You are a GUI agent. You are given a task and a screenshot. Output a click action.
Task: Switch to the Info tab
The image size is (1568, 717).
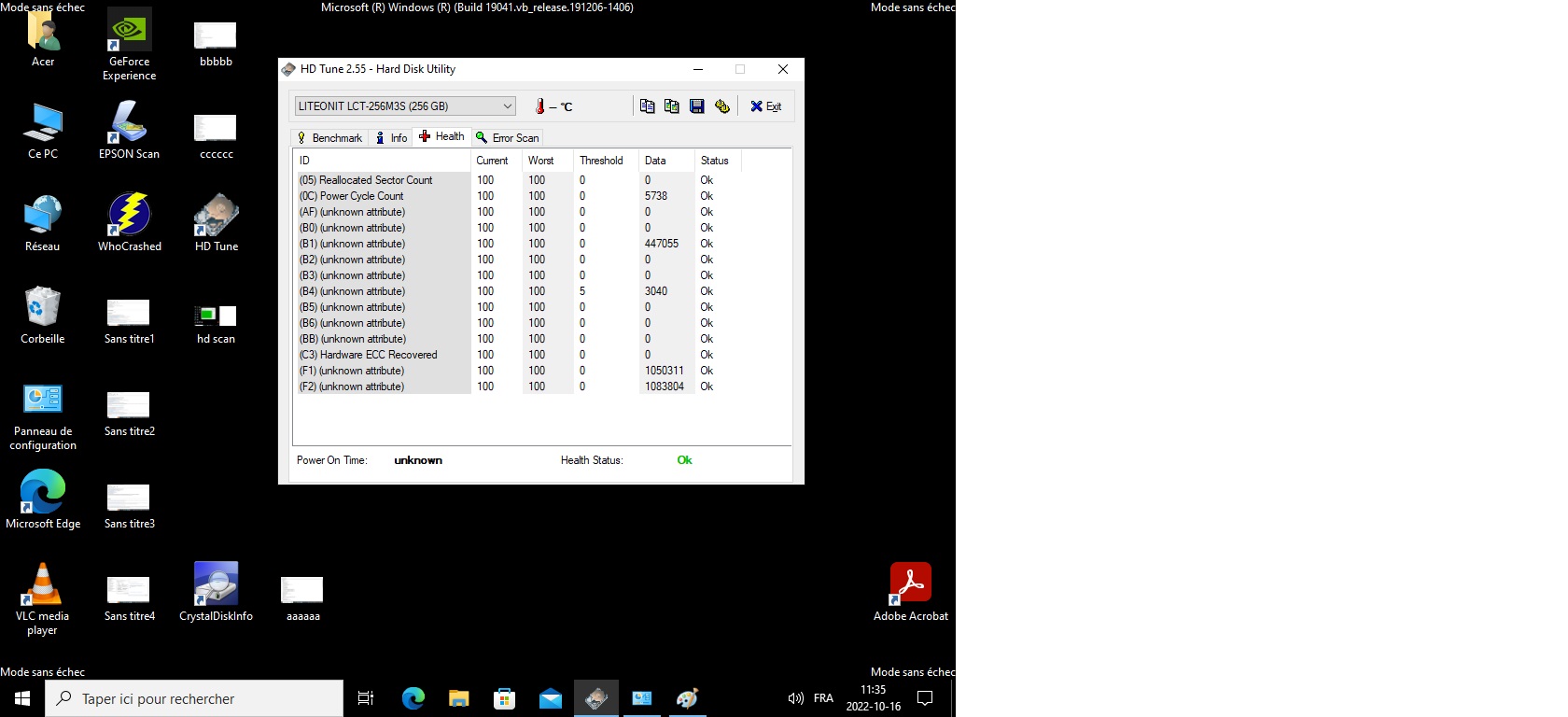point(391,137)
